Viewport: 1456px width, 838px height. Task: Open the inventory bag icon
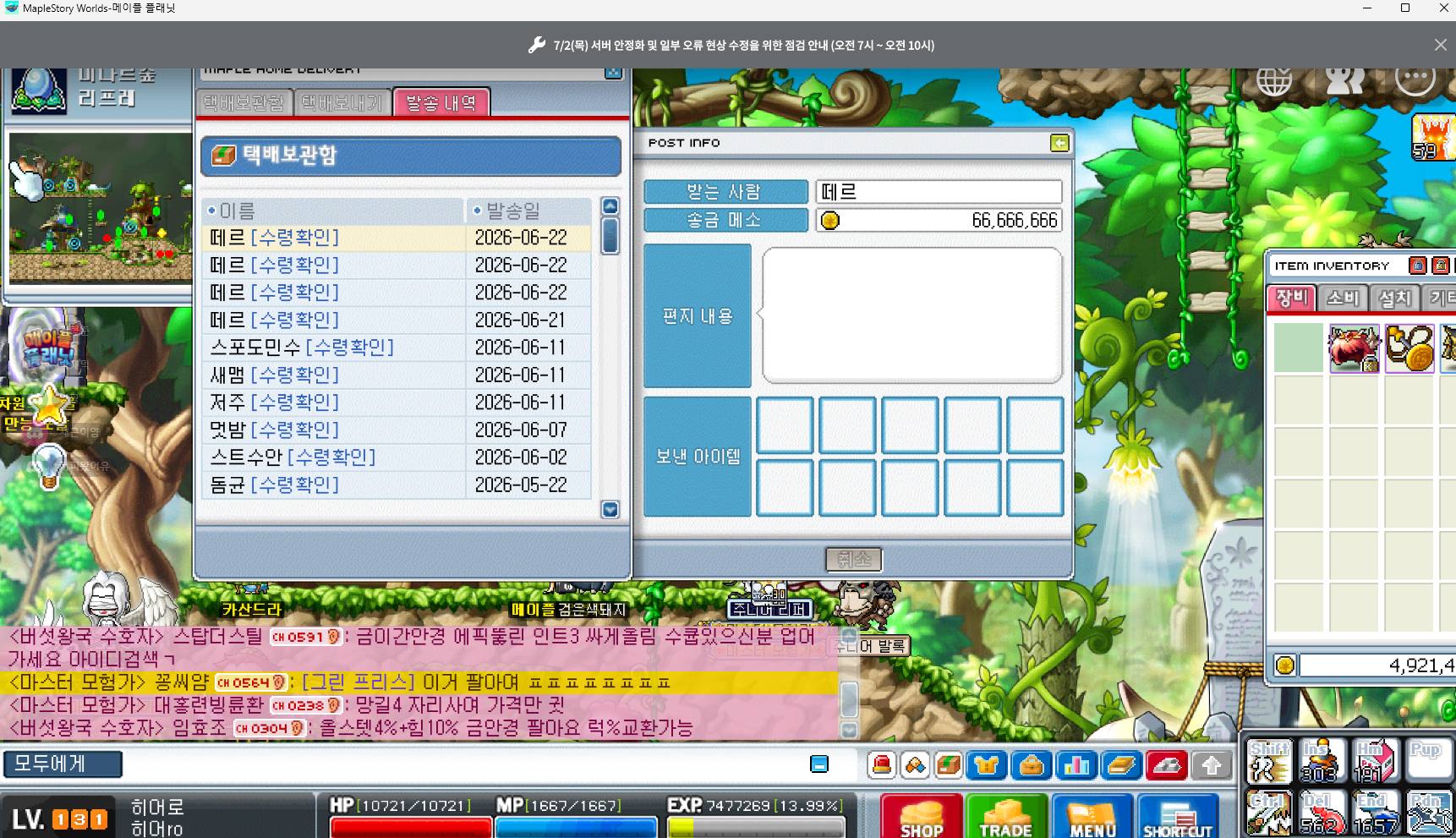(x=1031, y=766)
